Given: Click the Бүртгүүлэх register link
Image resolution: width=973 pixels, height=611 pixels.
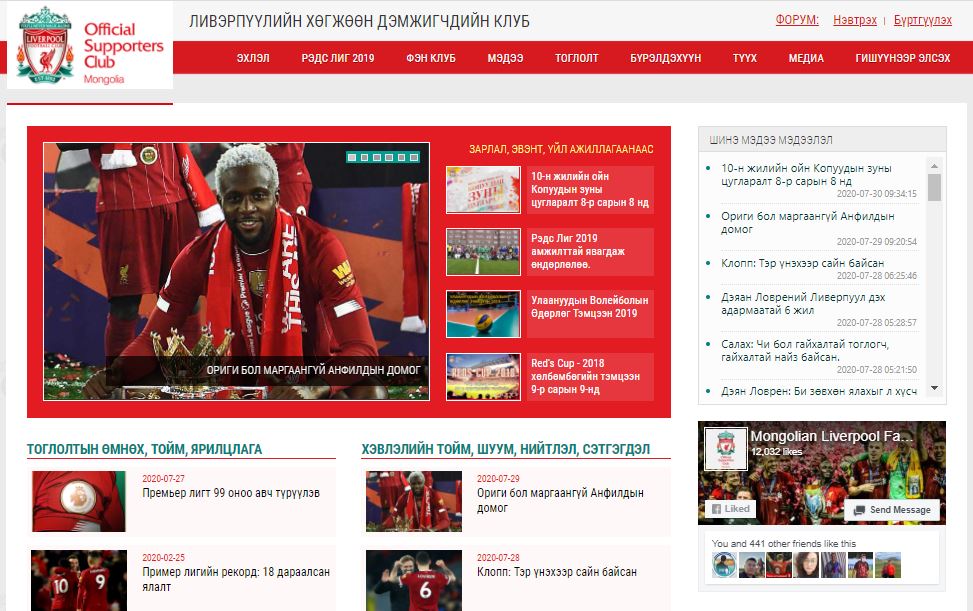Looking at the screenshot, I should 922,20.
